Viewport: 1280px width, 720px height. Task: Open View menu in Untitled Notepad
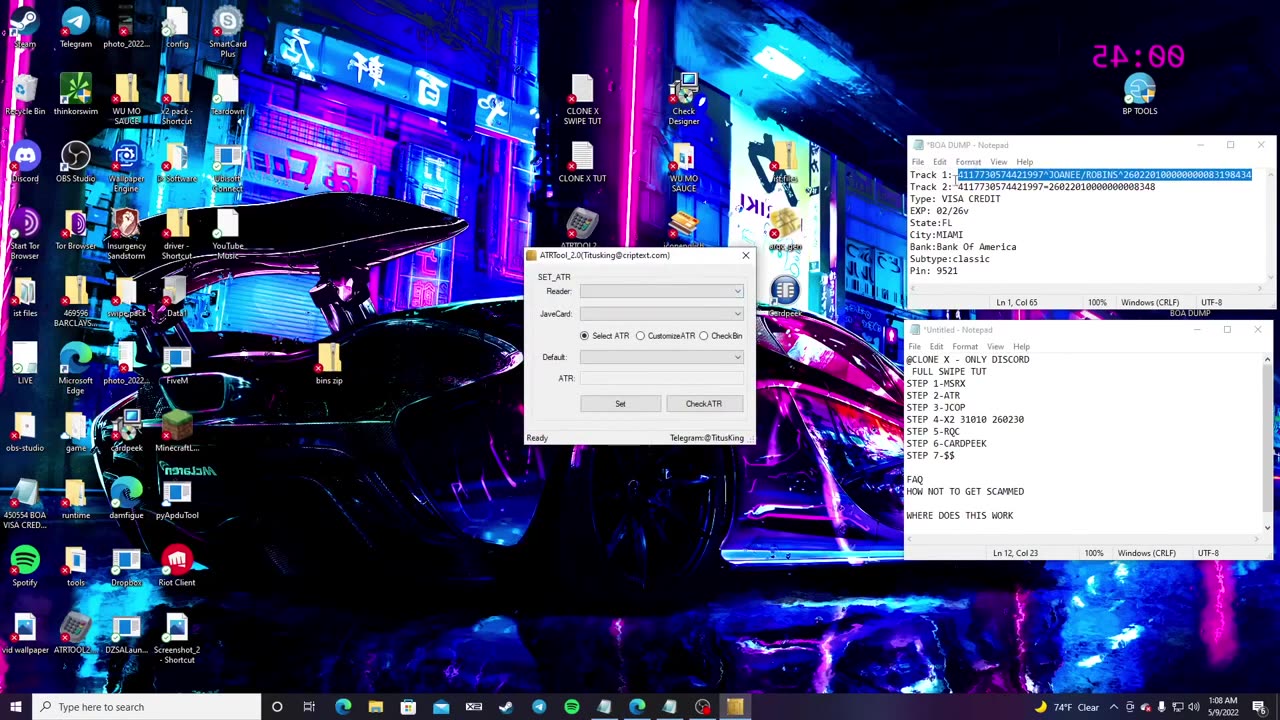coord(995,347)
